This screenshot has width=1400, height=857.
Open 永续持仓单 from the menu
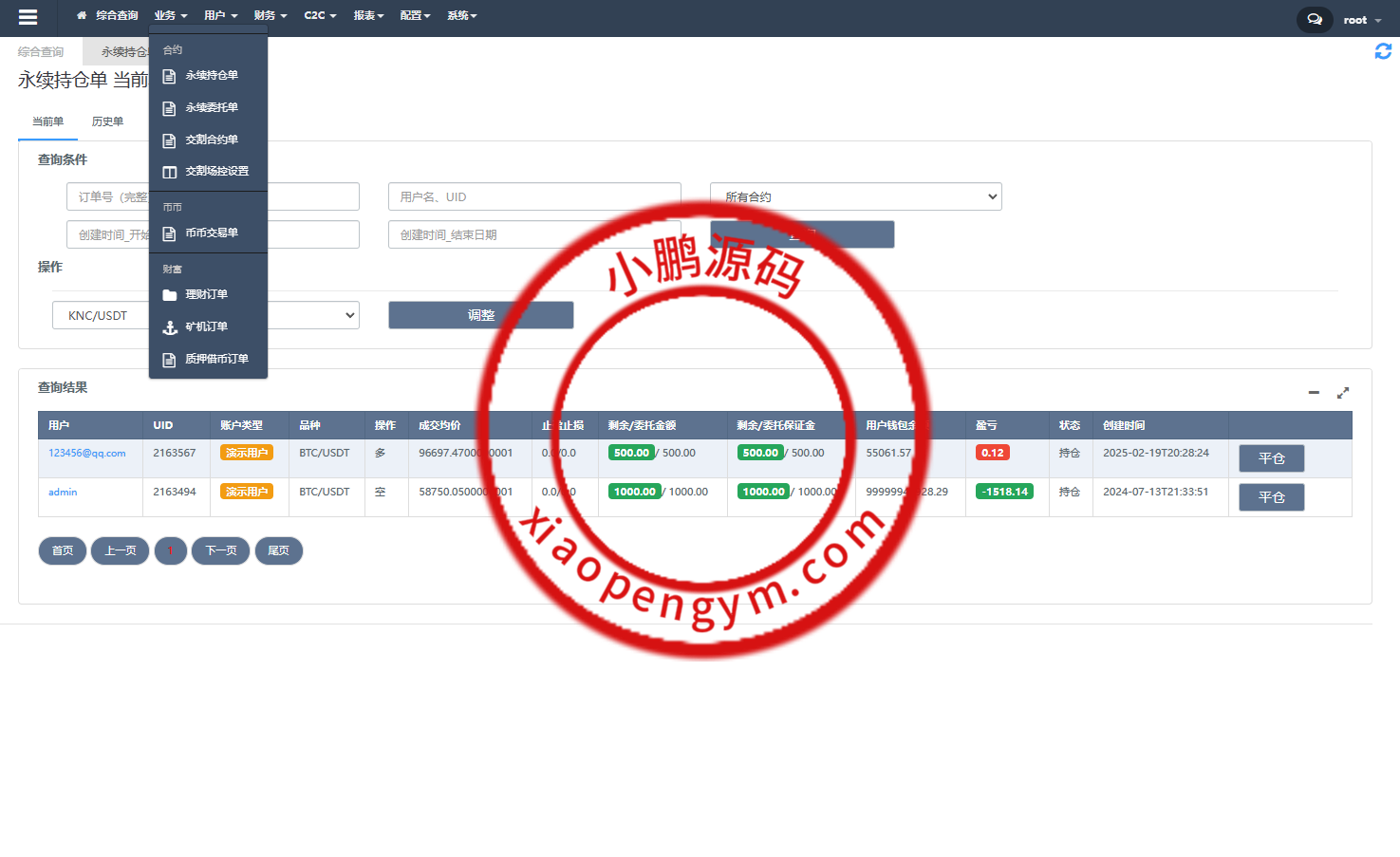[211, 76]
